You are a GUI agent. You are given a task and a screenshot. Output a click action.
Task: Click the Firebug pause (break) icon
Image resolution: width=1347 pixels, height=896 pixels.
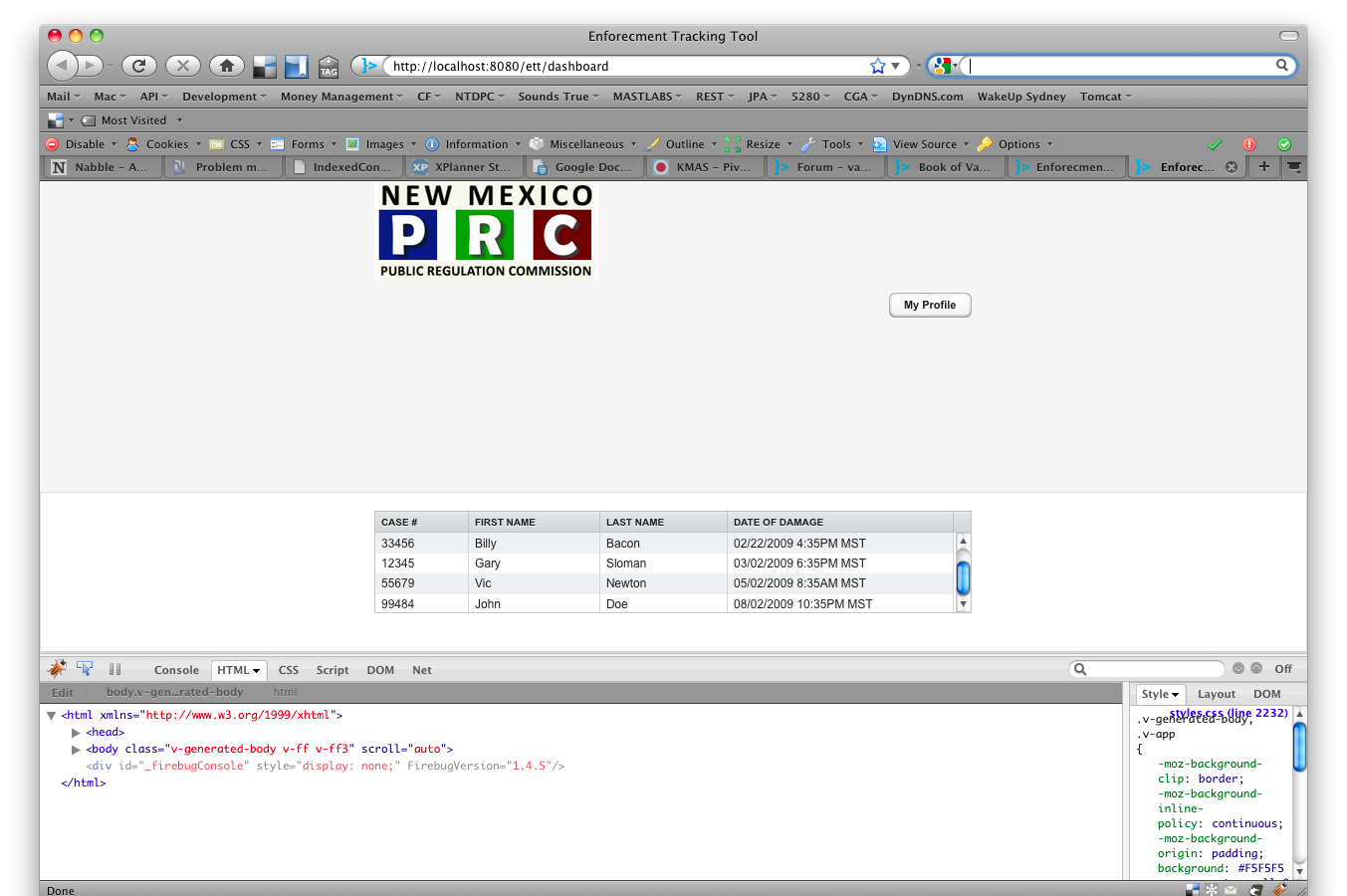114,670
